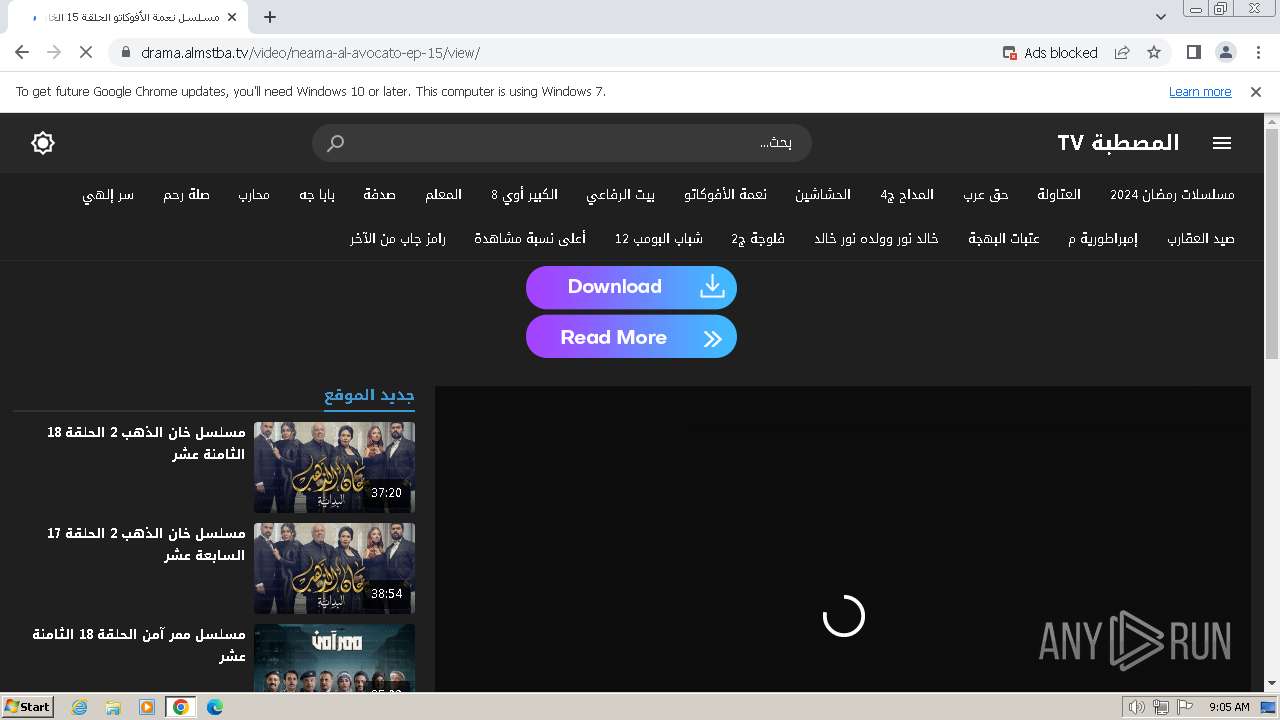Open Windows Media Player in taskbar
1280x720 pixels.
[x=147, y=707]
